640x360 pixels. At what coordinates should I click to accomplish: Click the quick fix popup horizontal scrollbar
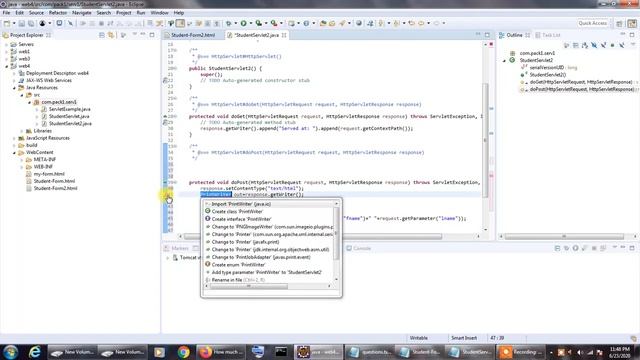pyautogui.click(x=248, y=286)
